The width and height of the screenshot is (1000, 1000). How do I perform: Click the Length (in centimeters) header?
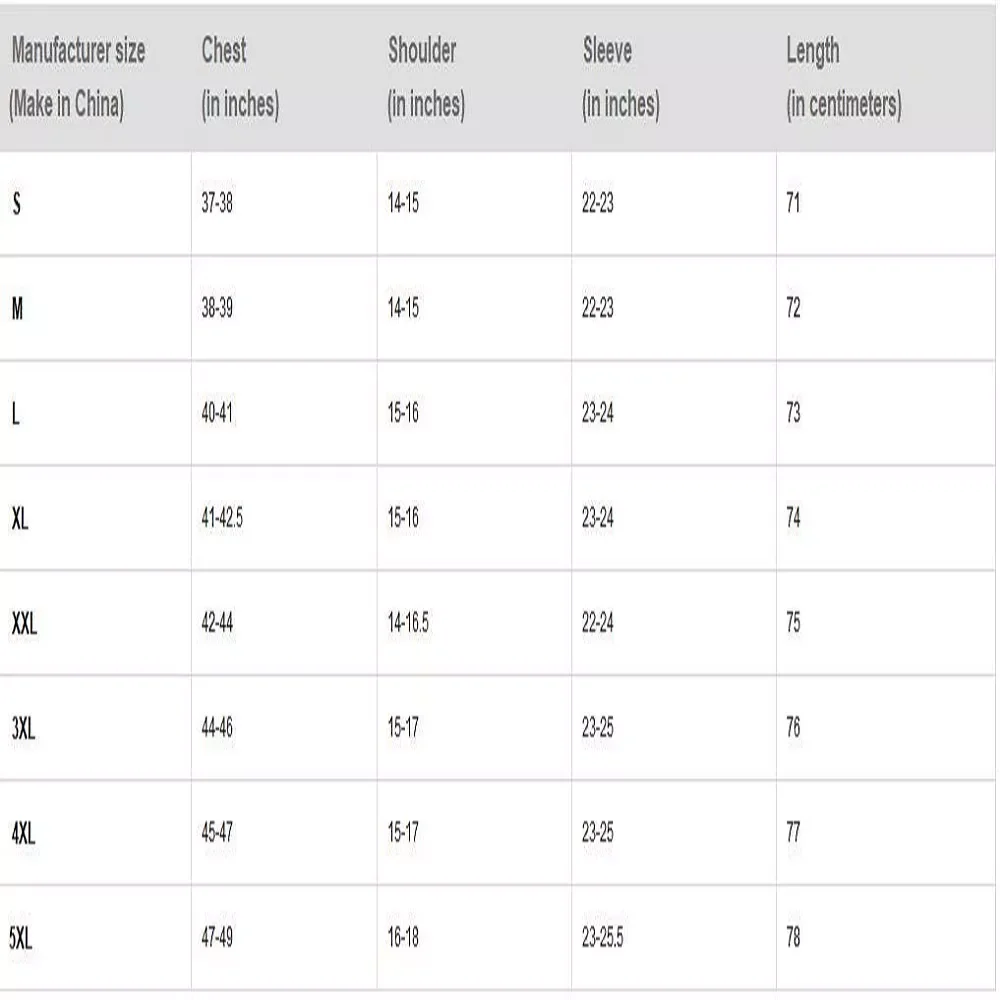point(844,77)
